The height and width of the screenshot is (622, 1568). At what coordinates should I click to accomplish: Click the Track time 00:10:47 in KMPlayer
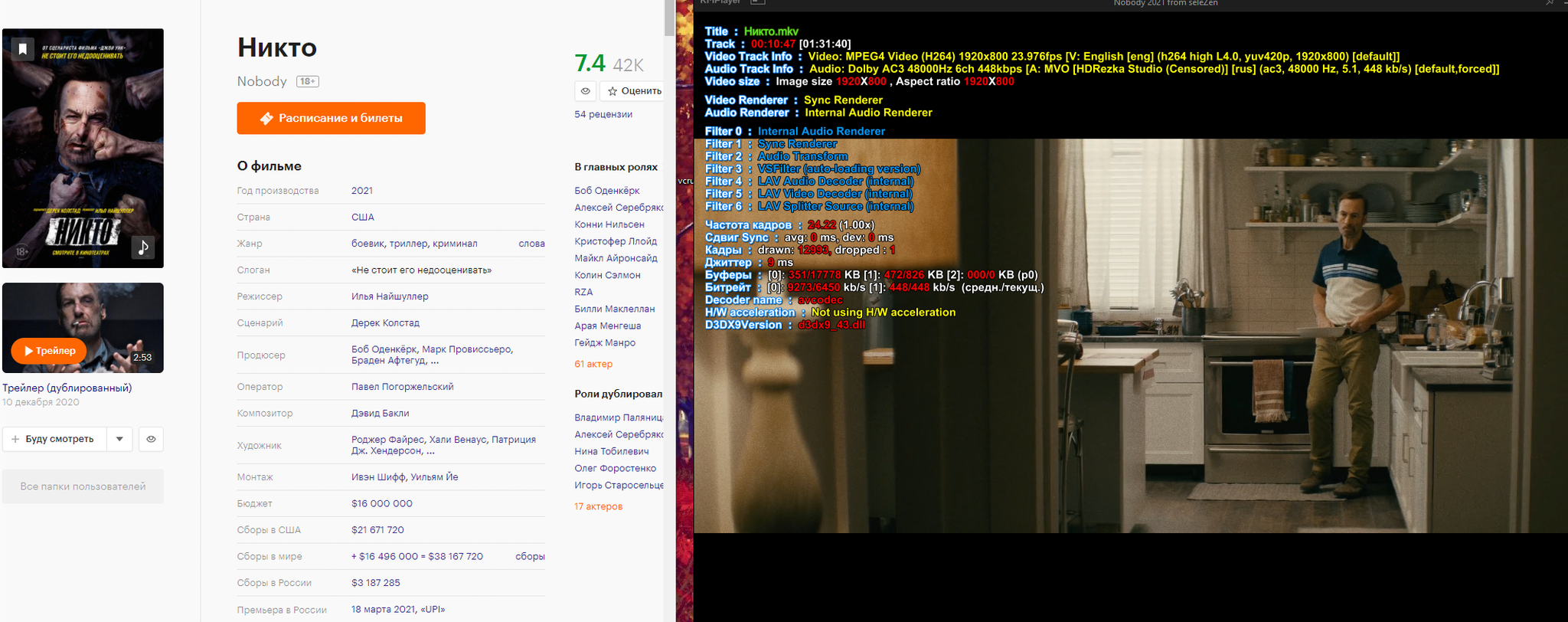pyautogui.click(x=773, y=44)
